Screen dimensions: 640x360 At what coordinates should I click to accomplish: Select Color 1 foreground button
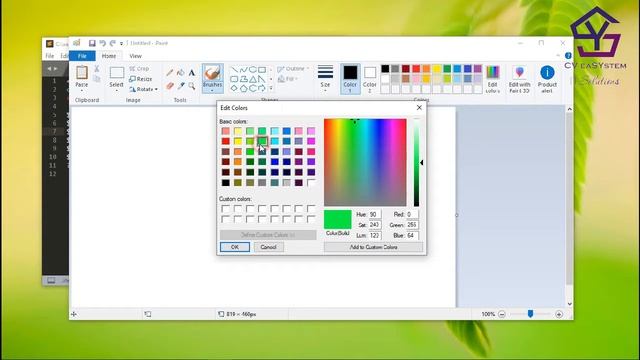click(350, 79)
